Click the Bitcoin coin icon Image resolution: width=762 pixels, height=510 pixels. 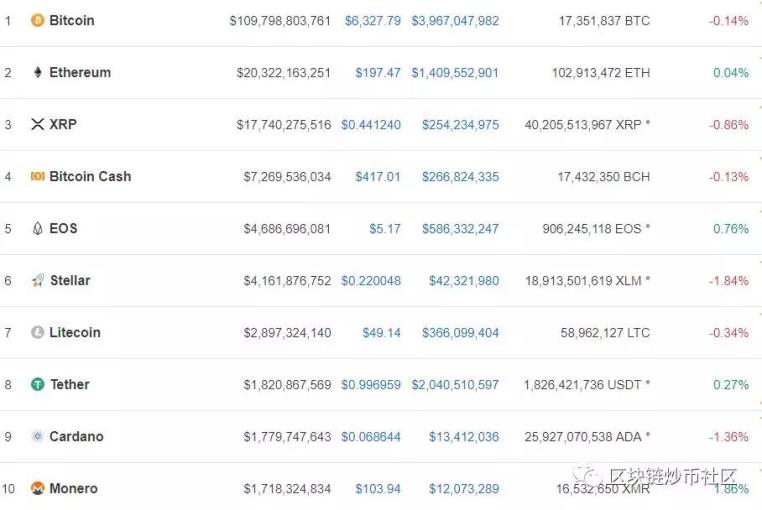click(x=38, y=20)
